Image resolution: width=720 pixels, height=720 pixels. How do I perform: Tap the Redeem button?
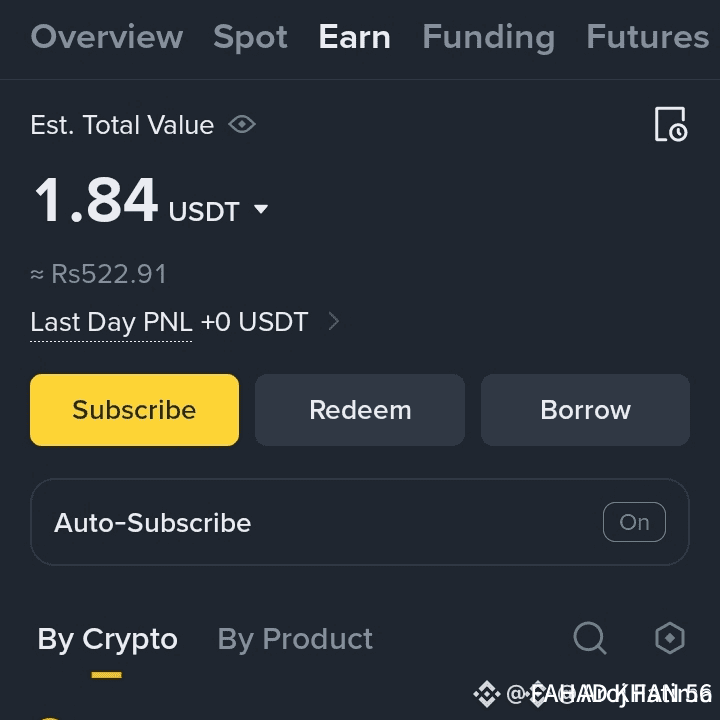point(360,410)
